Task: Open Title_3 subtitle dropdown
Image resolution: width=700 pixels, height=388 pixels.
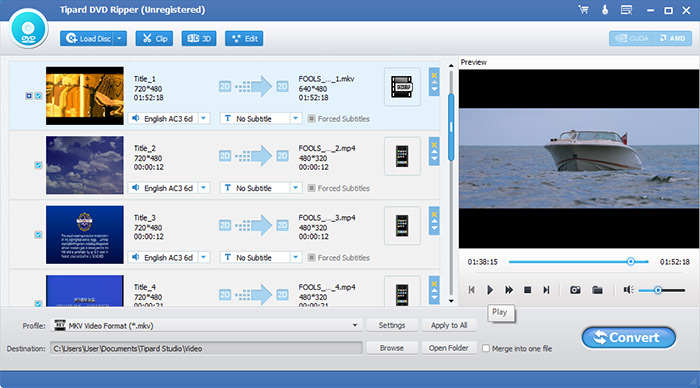Action: pyautogui.click(x=296, y=257)
